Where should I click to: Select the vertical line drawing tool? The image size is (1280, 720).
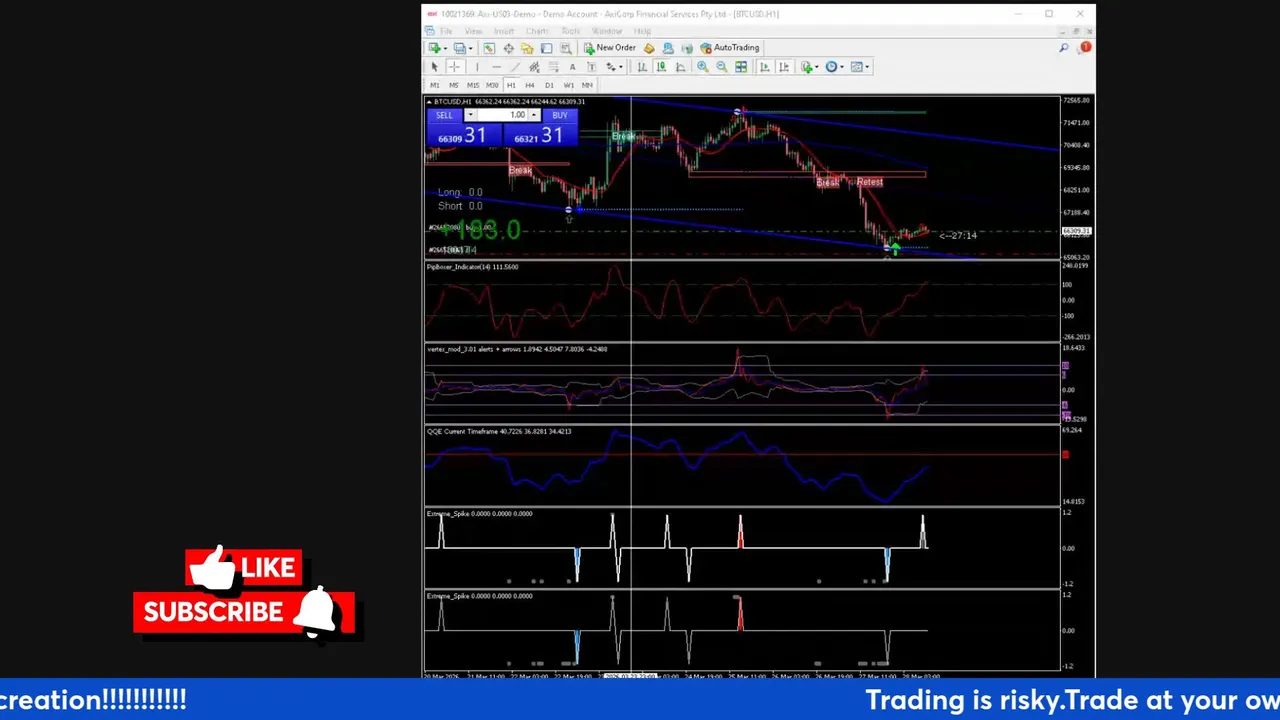(x=477, y=67)
